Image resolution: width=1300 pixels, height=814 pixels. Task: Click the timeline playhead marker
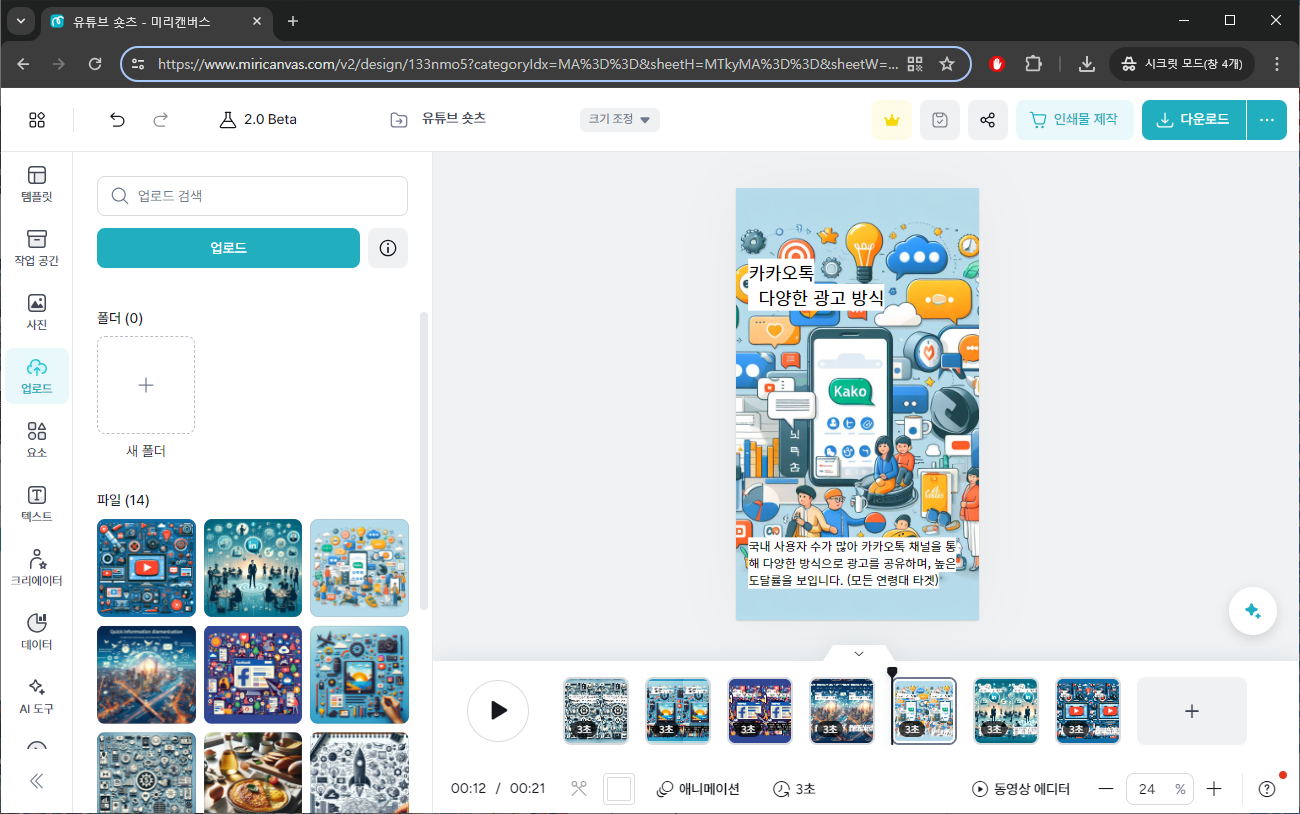coord(892,674)
